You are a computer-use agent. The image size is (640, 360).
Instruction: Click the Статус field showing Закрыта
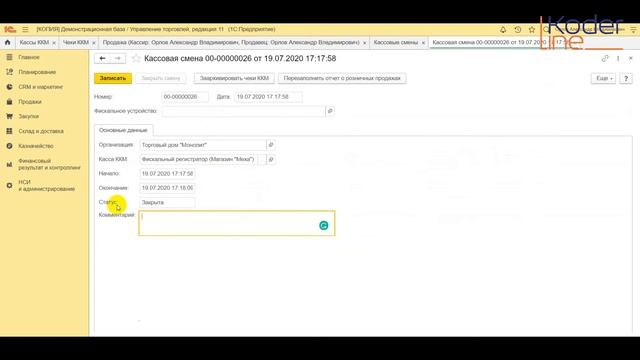(x=167, y=202)
